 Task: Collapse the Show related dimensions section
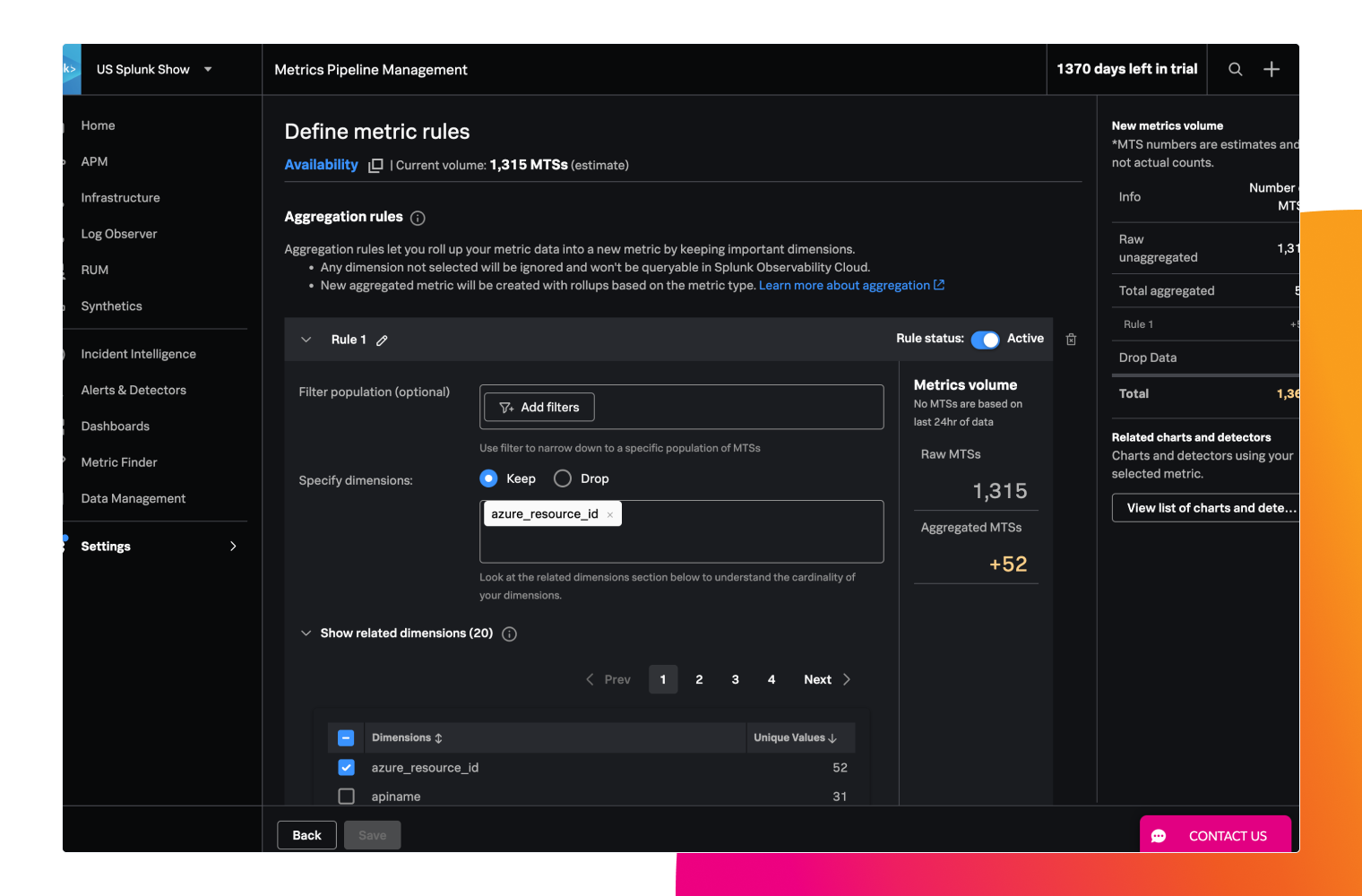[306, 633]
